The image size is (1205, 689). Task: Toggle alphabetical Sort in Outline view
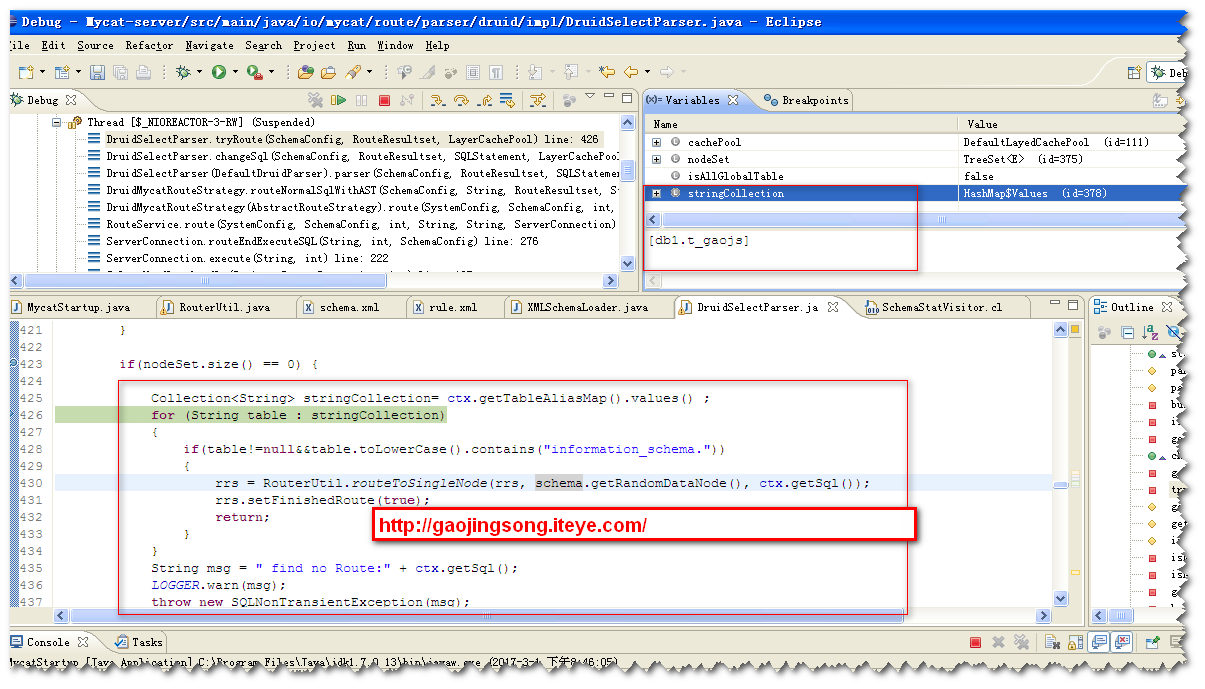point(1150,333)
